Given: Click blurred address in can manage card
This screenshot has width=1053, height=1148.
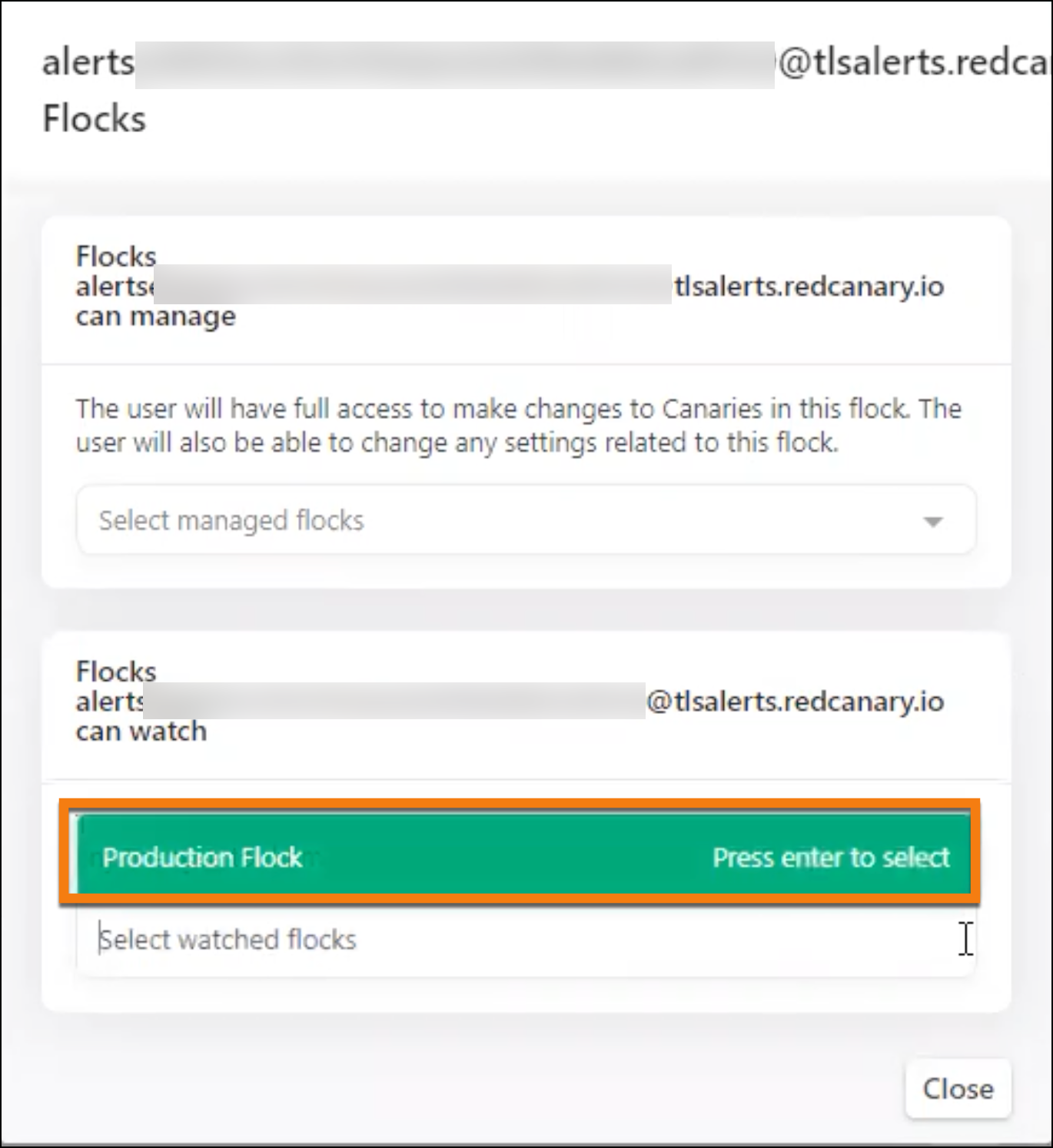Looking at the screenshot, I should [x=413, y=284].
